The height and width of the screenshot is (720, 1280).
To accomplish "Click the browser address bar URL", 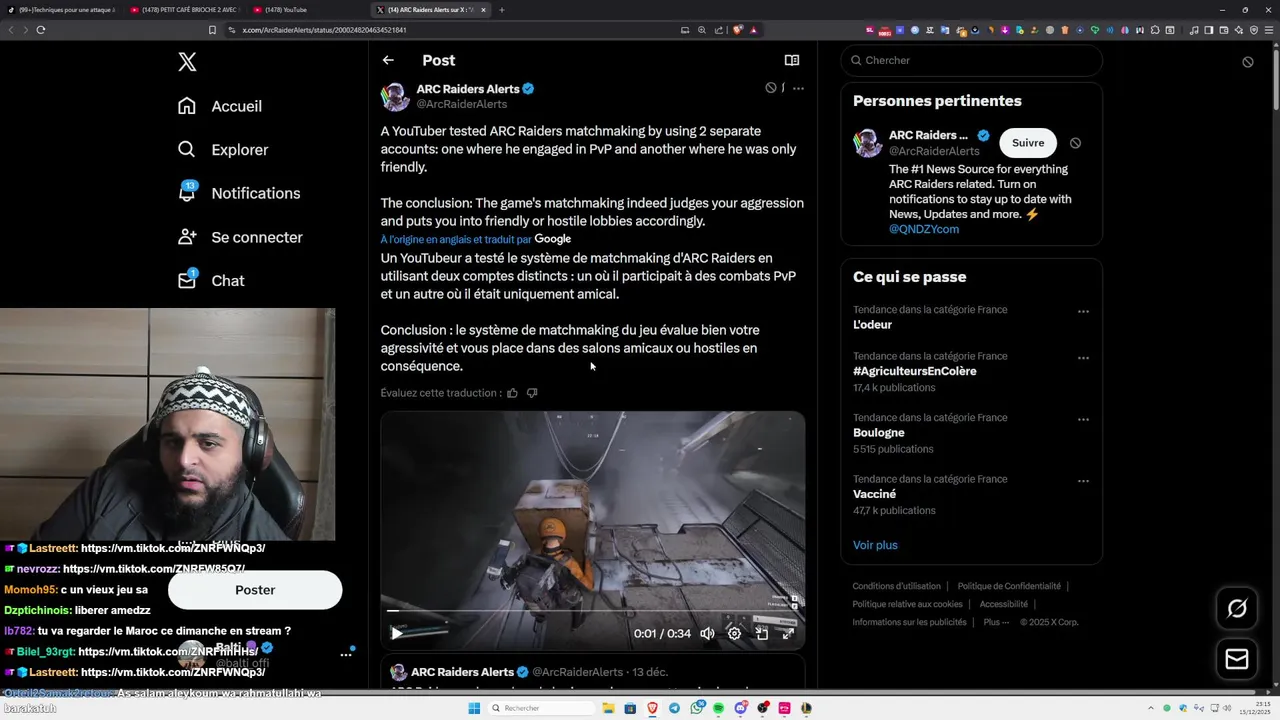I will tap(324, 30).
